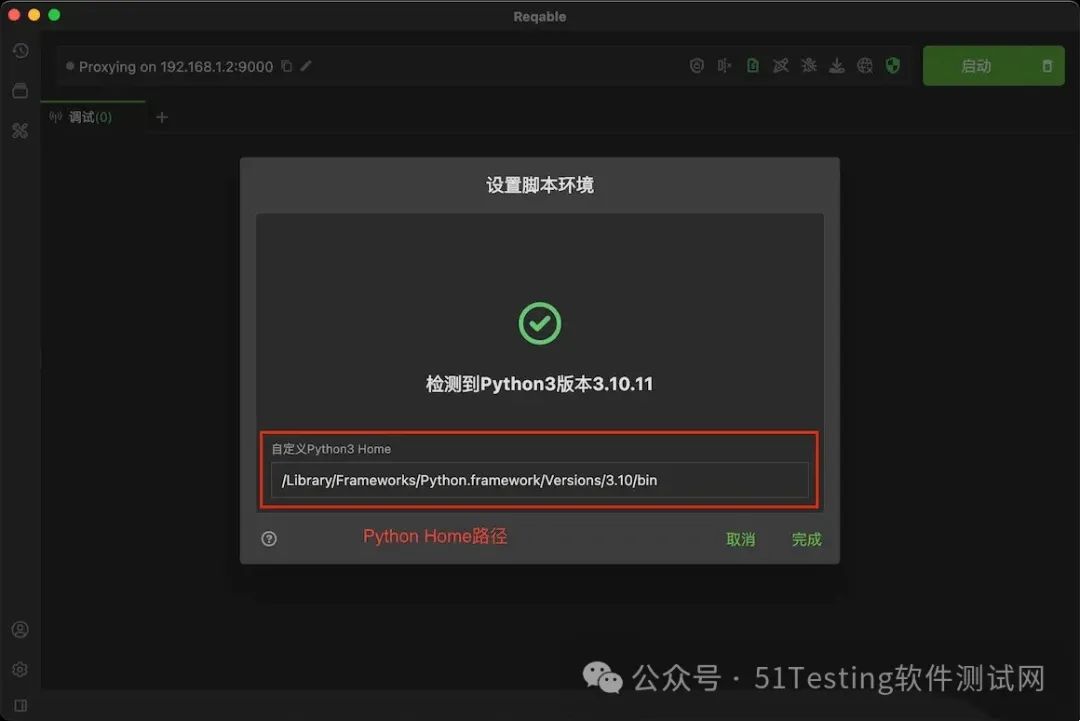Open the history panel in left sidebar

point(20,50)
